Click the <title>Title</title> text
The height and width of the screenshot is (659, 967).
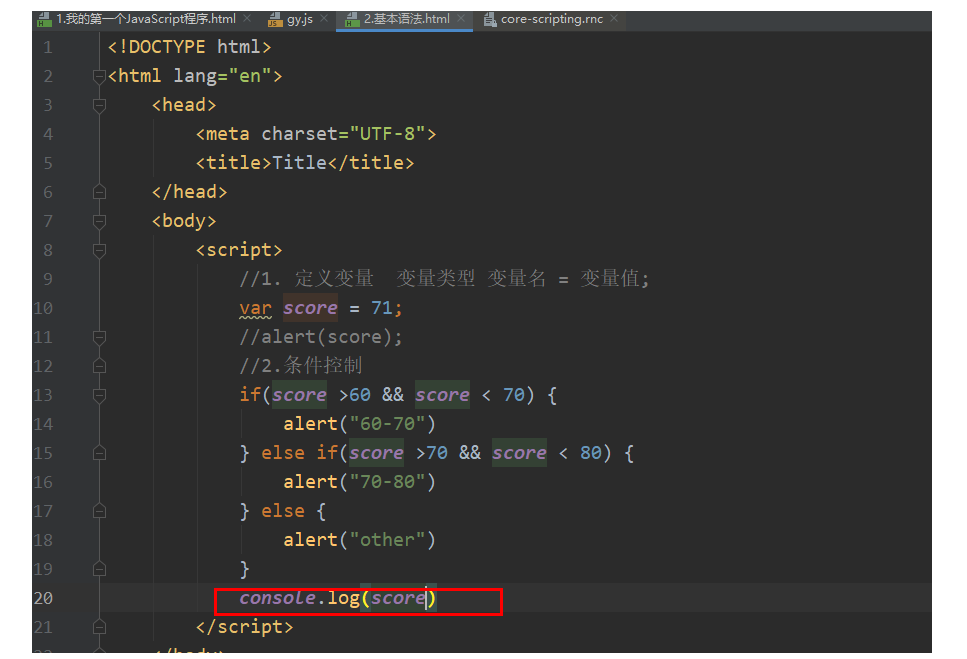click(x=305, y=163)
